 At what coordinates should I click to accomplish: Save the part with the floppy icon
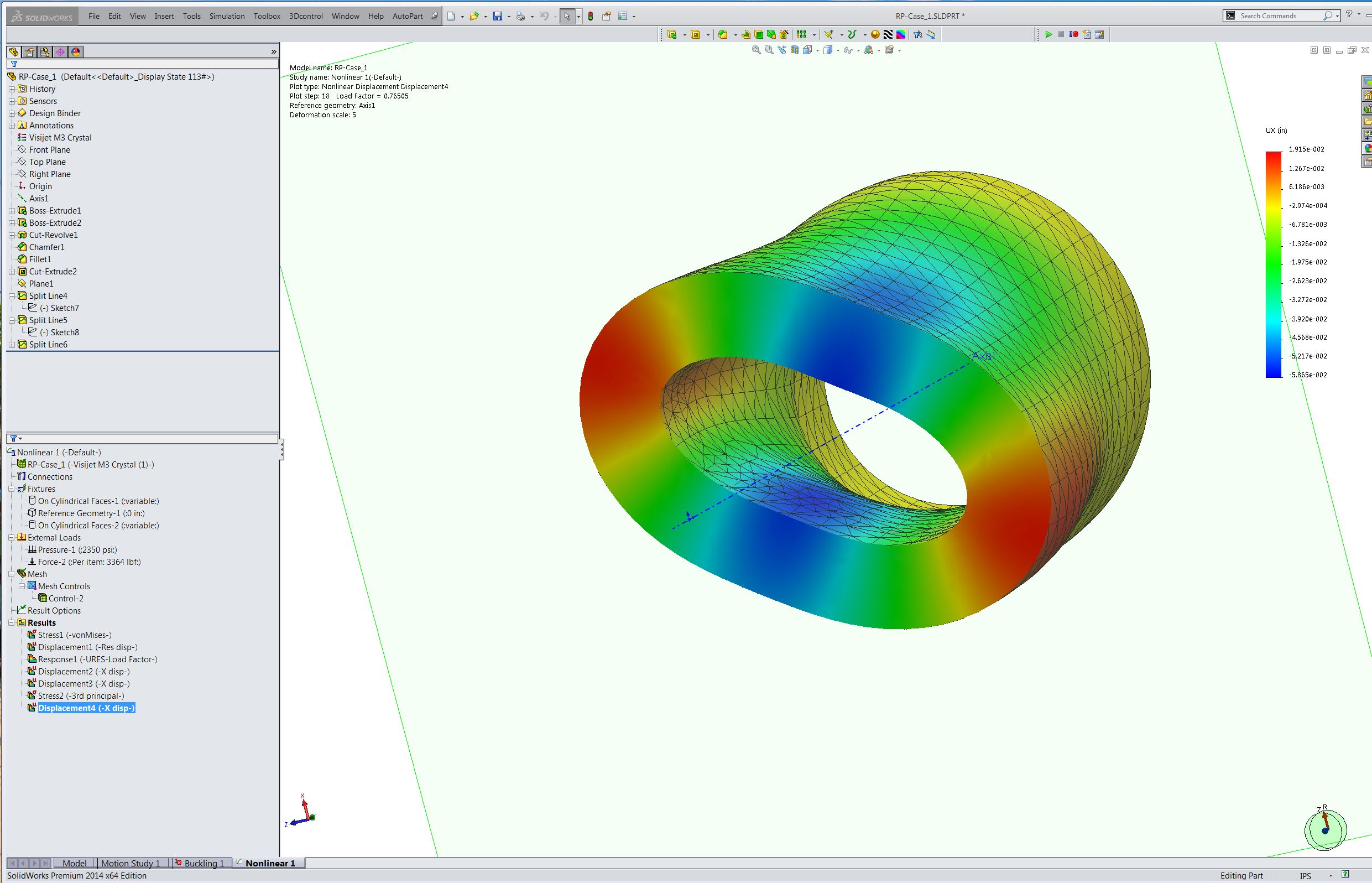click(498, 16)
